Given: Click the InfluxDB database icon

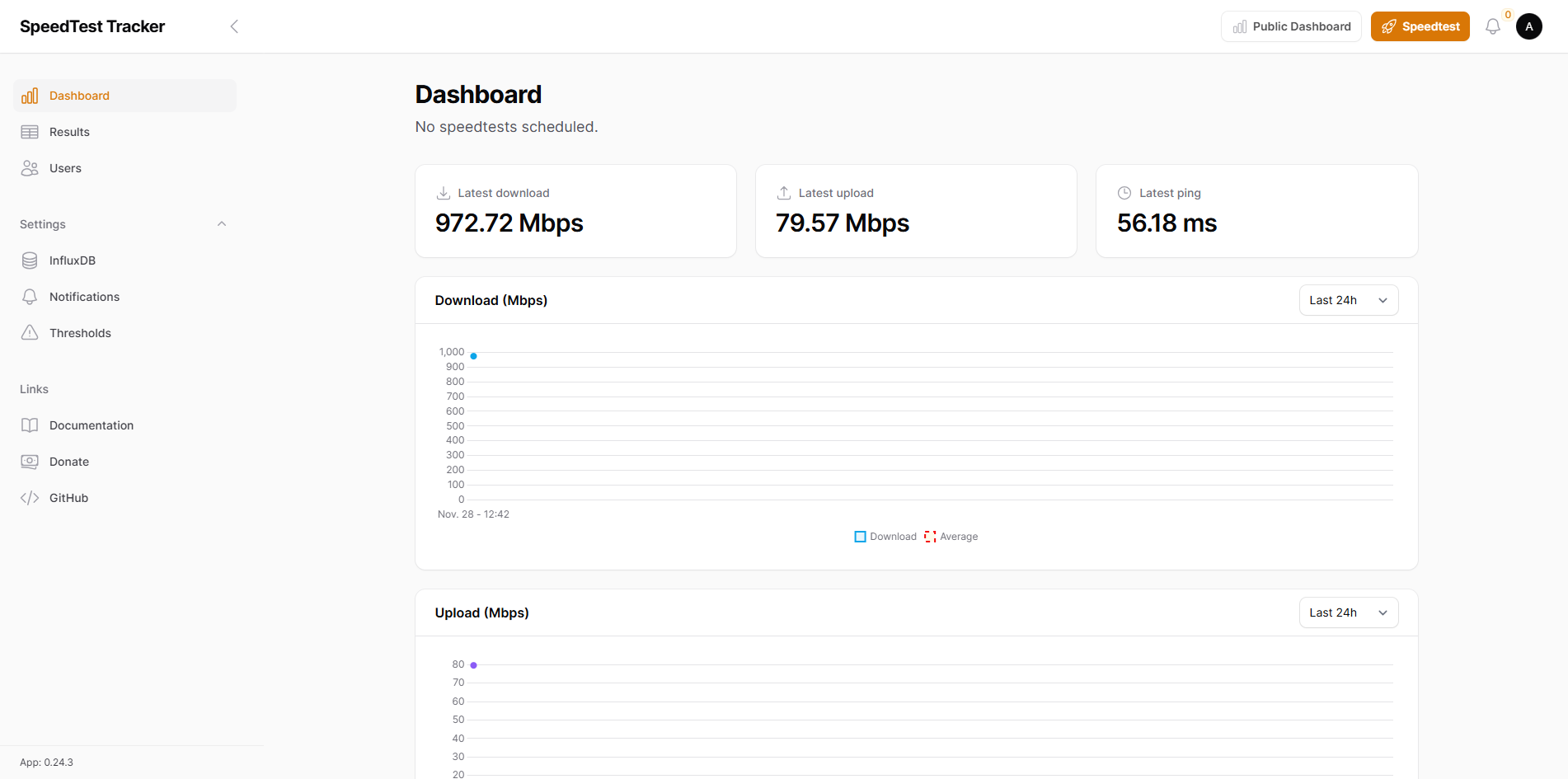Looking at the screenshot, I should click(30, 260).
